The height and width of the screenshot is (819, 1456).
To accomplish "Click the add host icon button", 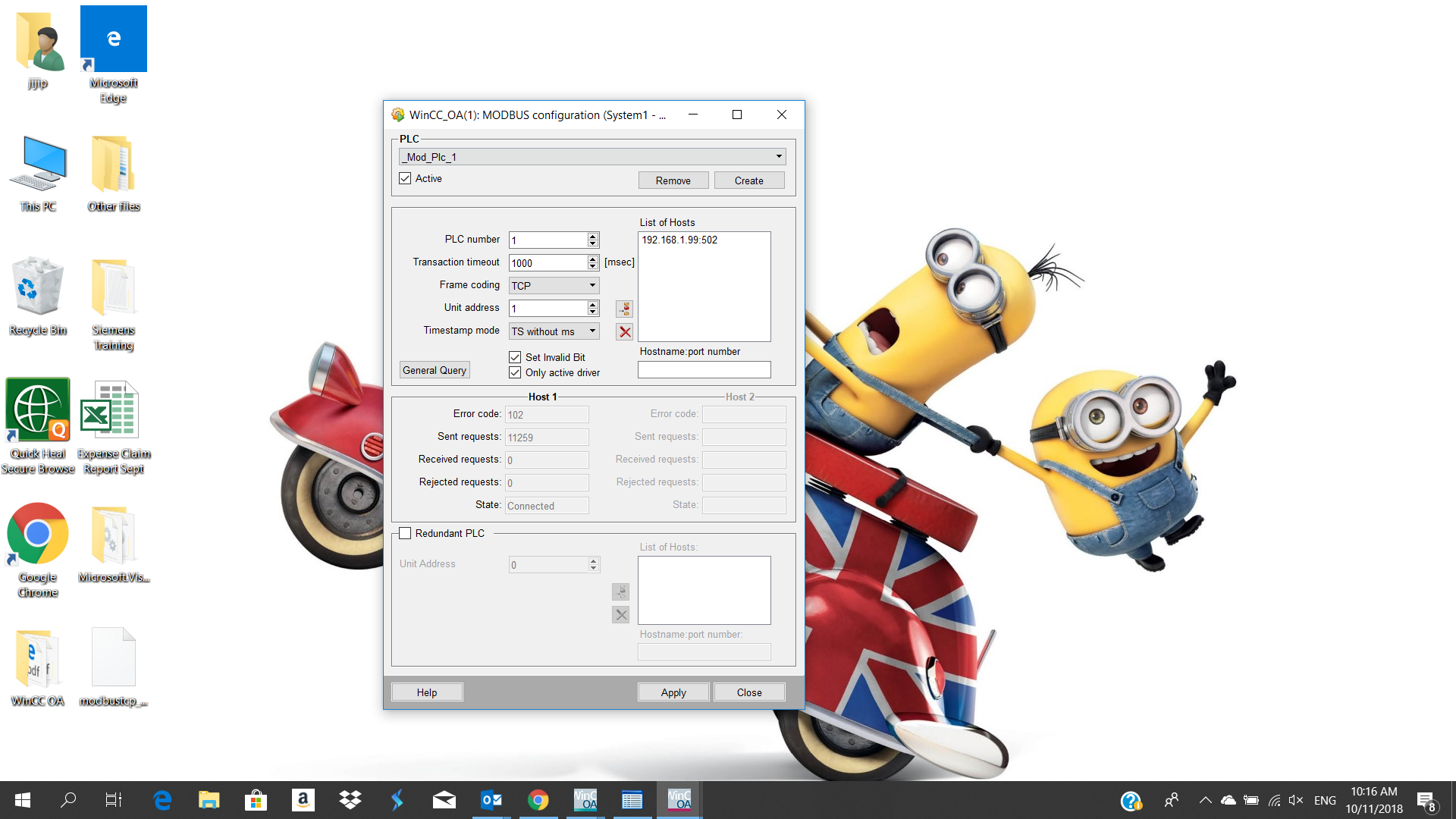I will [624, 309].
